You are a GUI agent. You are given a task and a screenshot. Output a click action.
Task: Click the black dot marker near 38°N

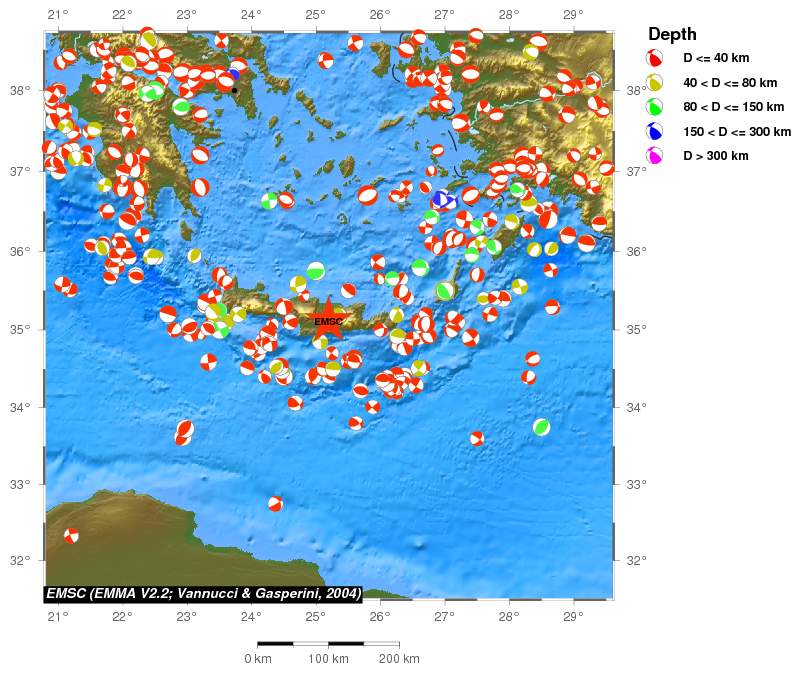[x=234, y=90]
